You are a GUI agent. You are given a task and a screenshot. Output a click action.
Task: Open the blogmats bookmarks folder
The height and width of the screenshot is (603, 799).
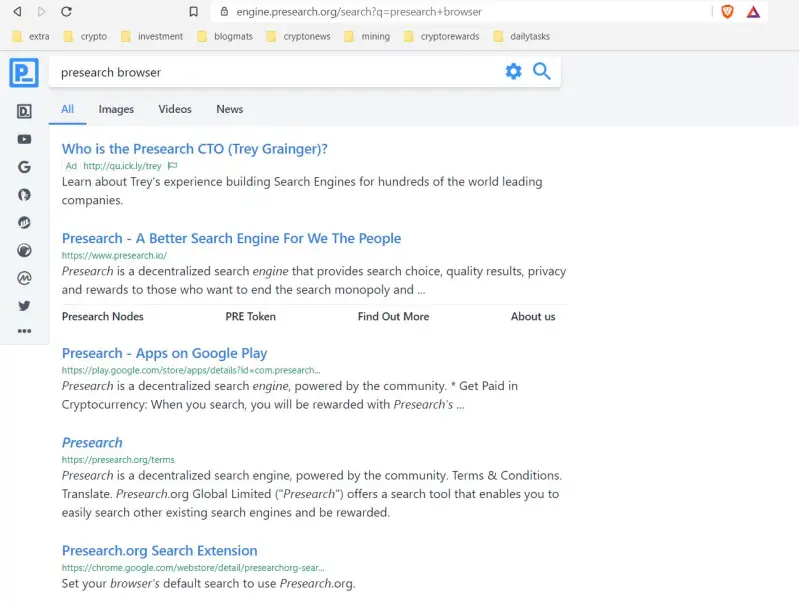tap(225, 36)
